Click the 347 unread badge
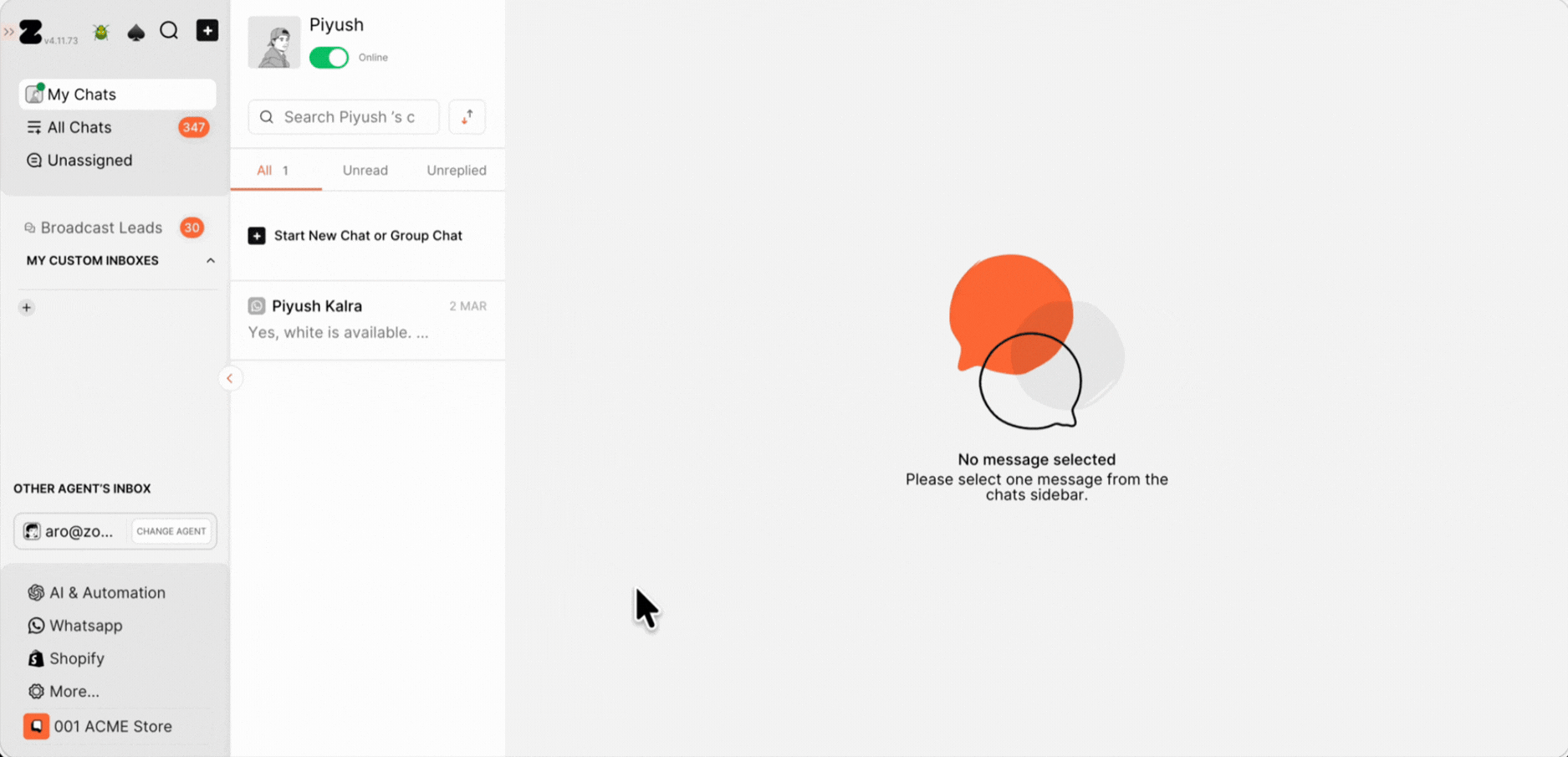The image size is (1568, 757). tap(193, 127)
